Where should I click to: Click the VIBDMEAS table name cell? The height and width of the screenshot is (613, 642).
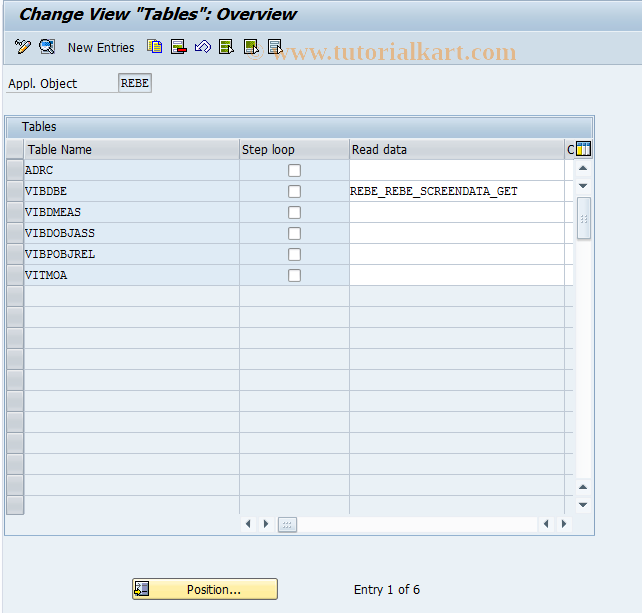(x=131, y=212)
